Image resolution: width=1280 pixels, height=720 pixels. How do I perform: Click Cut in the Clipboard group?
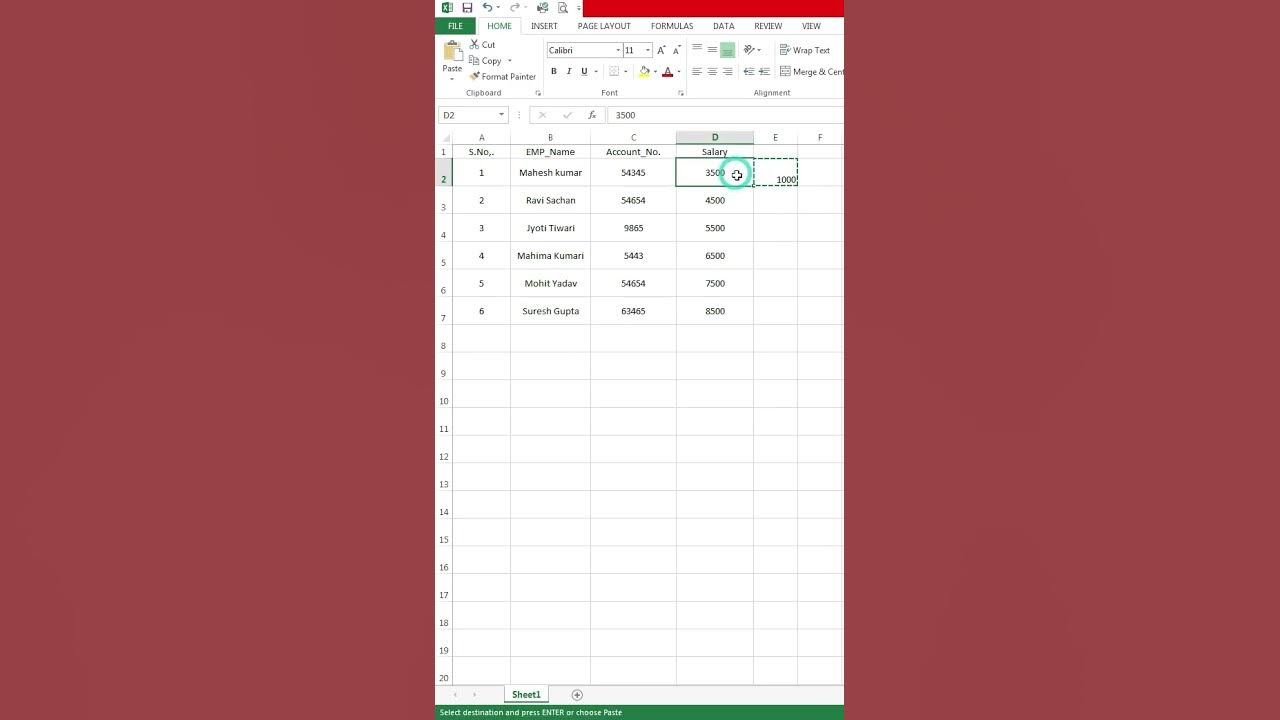(482, 45)
